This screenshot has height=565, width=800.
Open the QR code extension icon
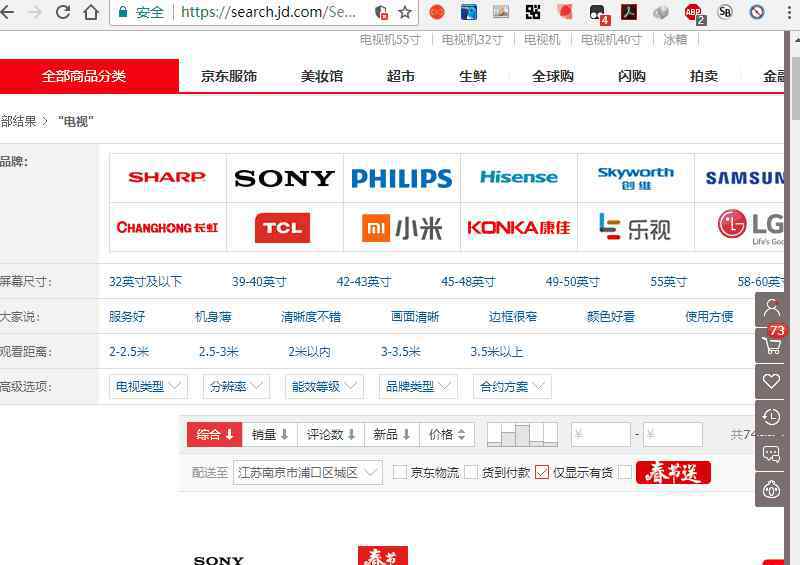point(533,12)
